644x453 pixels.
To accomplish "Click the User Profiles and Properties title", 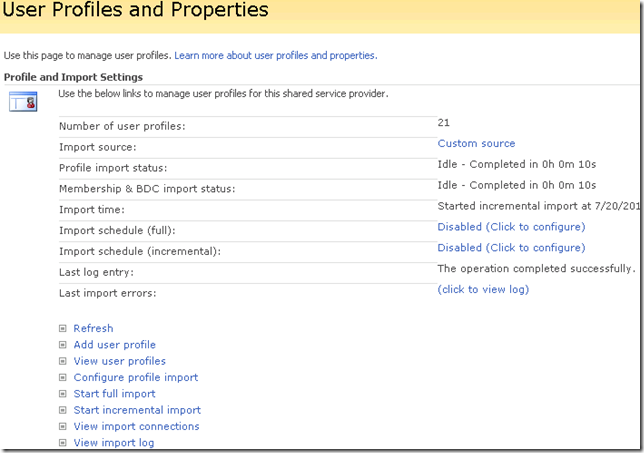I will click(x=135, y=9).
